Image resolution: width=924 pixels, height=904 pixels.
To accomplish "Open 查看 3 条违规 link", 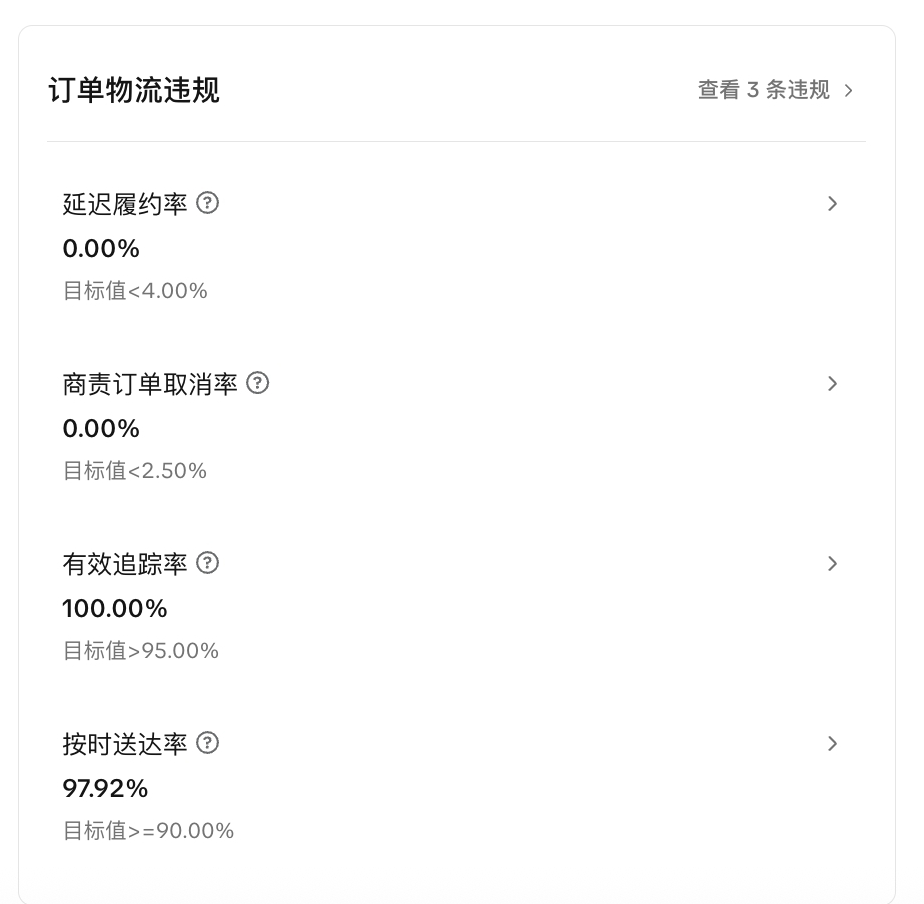I will (x=764, y=90).
